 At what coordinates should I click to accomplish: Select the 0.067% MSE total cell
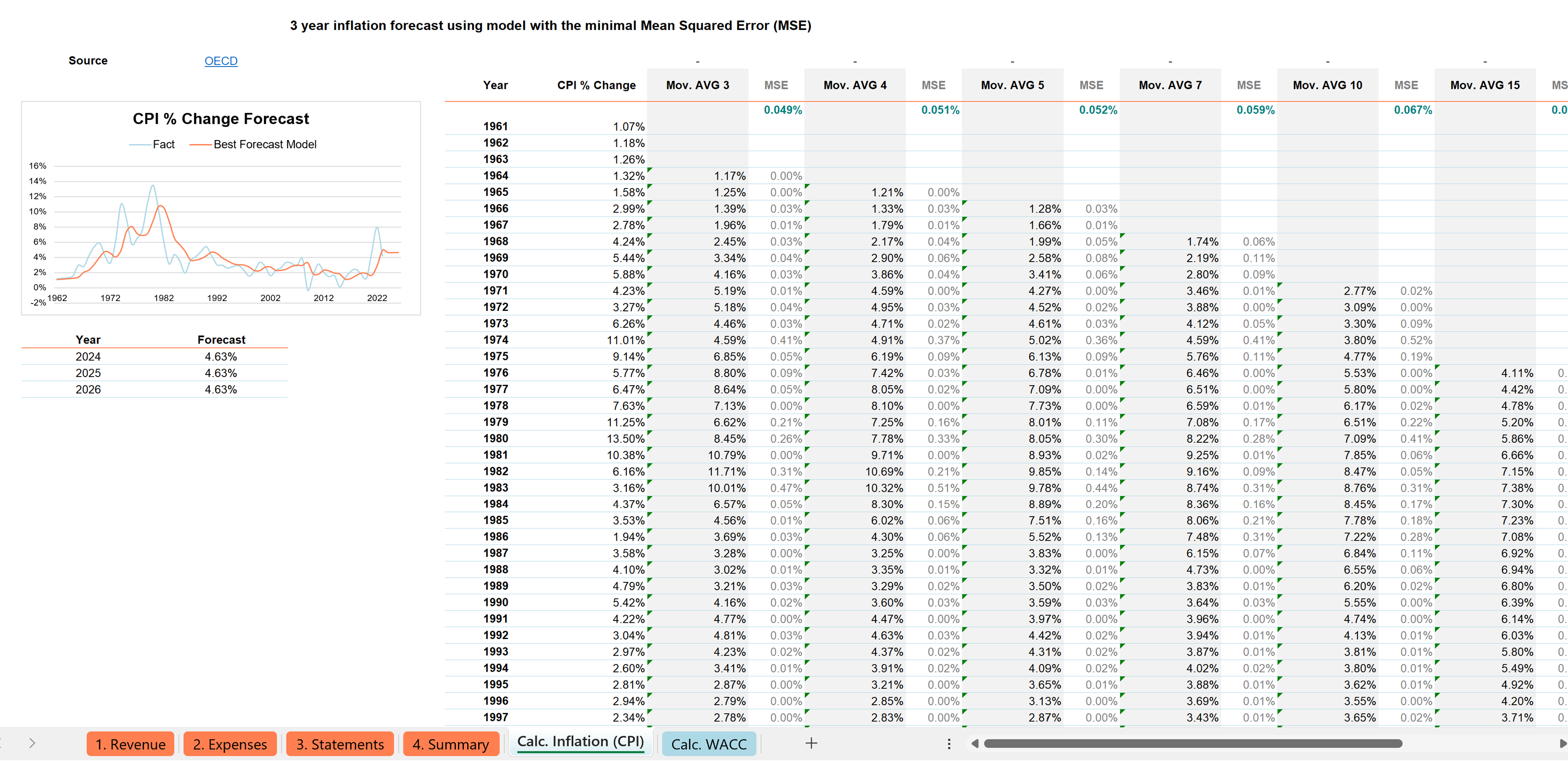[1413, 110]
